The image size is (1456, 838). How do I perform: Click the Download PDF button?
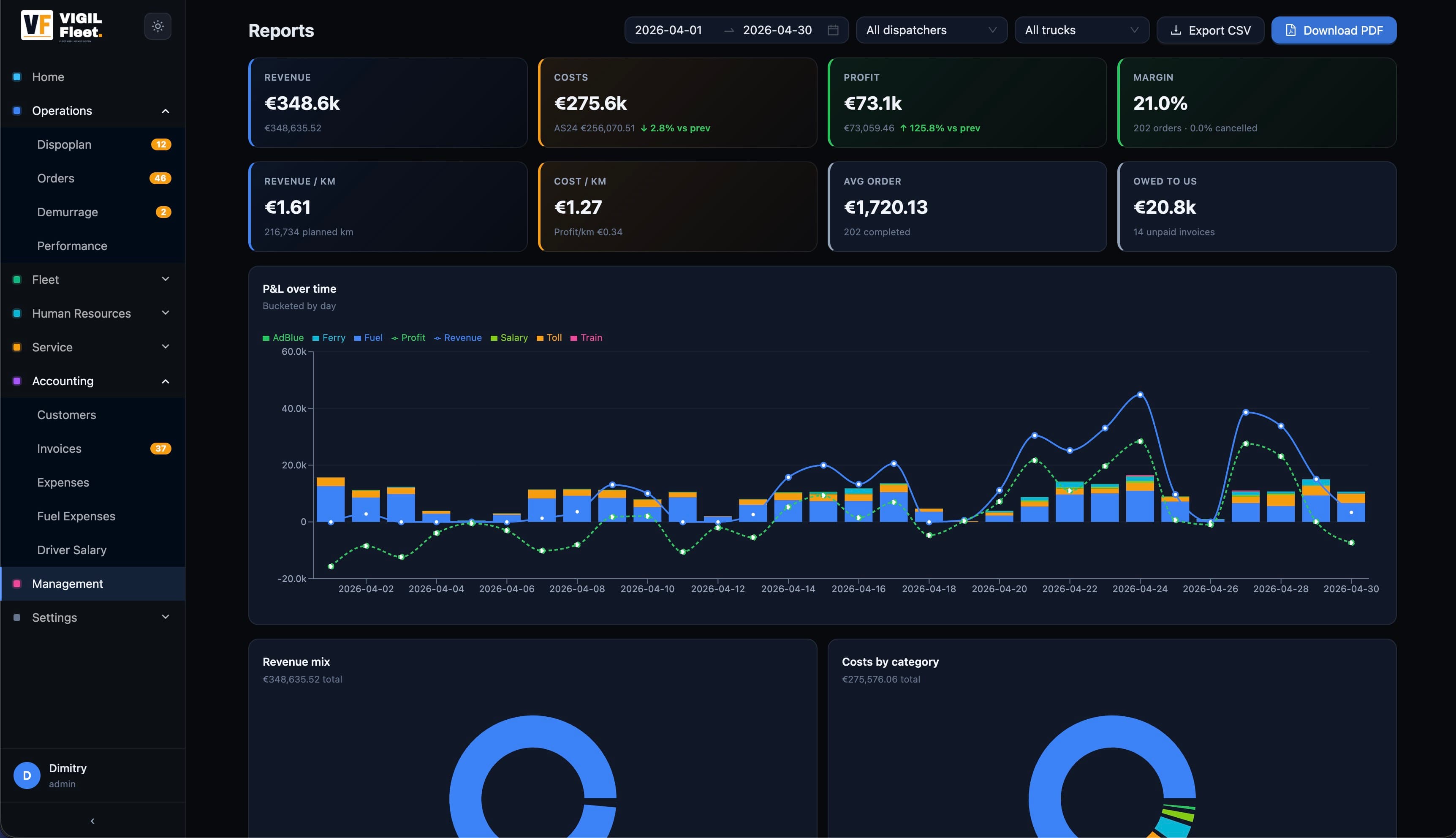(x=1334, y=30)
